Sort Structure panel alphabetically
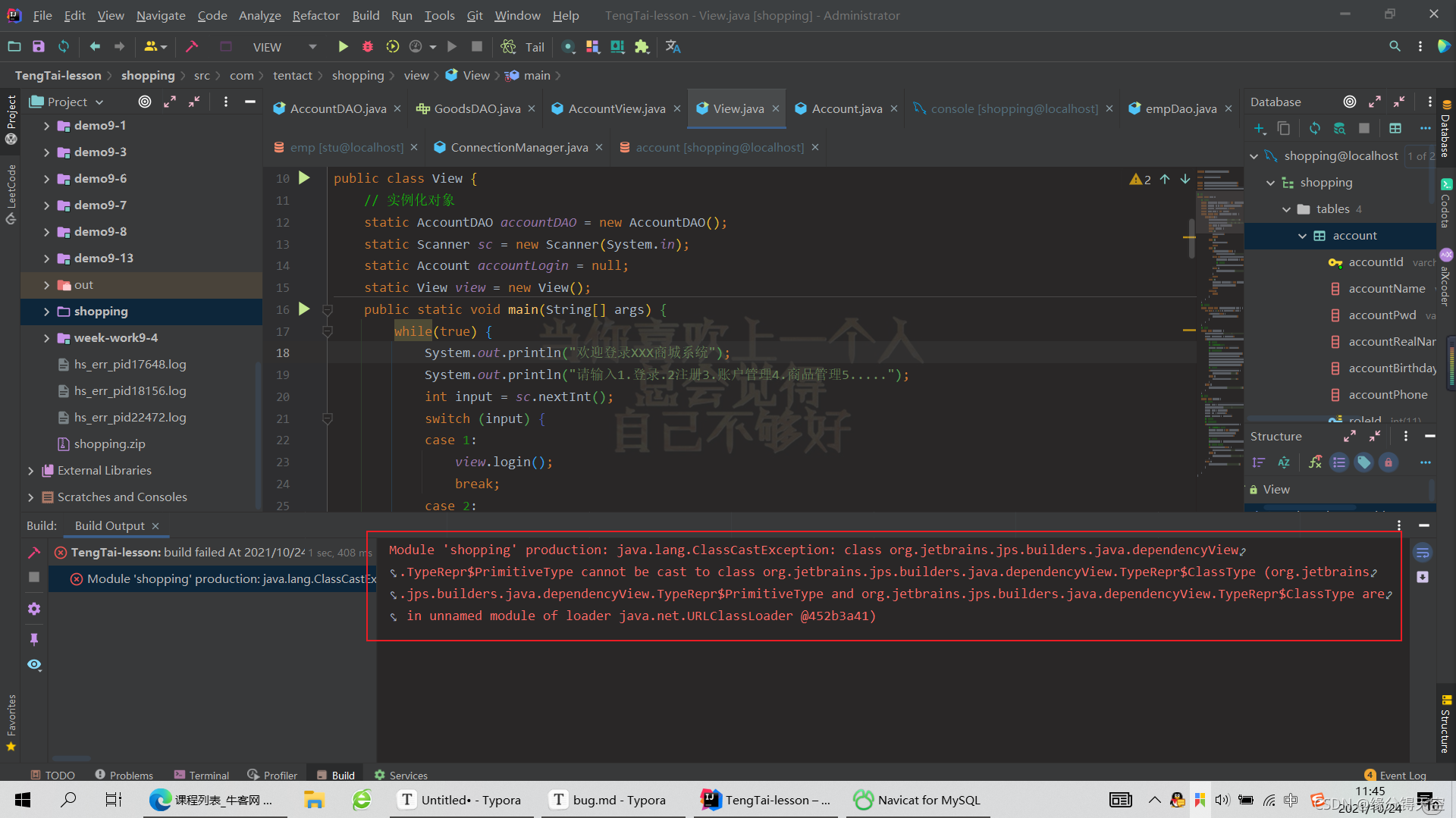Image resolution: width=1456 pixels, height=818 pixels. 1284,462
